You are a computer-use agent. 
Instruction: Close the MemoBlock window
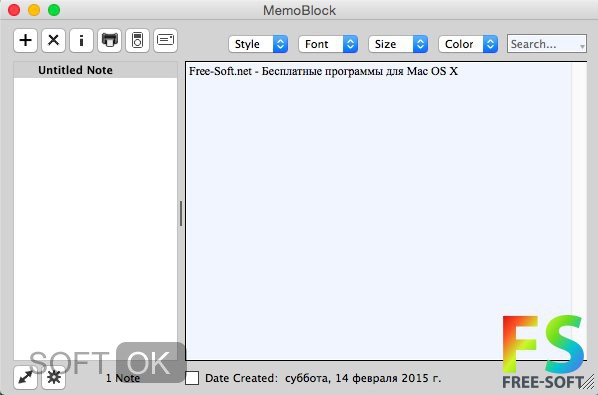[14, 10]
